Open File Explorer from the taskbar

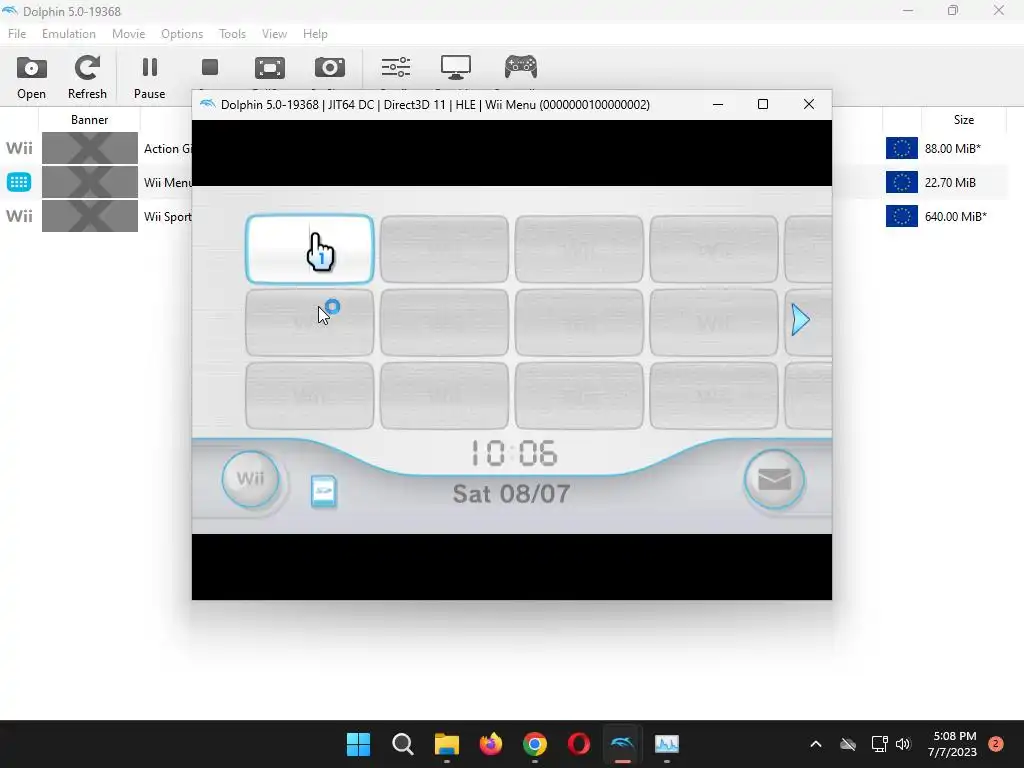pyautogui.click(x=447, y=744)
